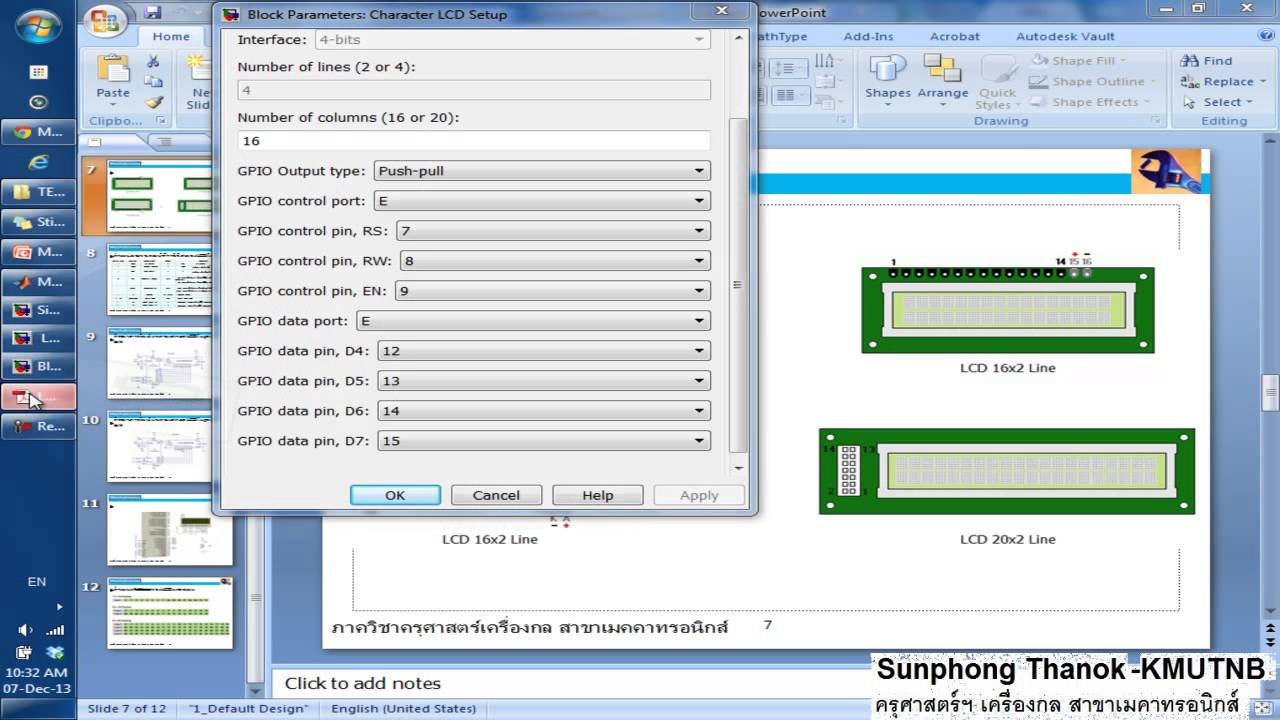Switch to the Re... recorder taskbar button
The height and width of the screenshot is (720, 1280).
click(39, 426)
